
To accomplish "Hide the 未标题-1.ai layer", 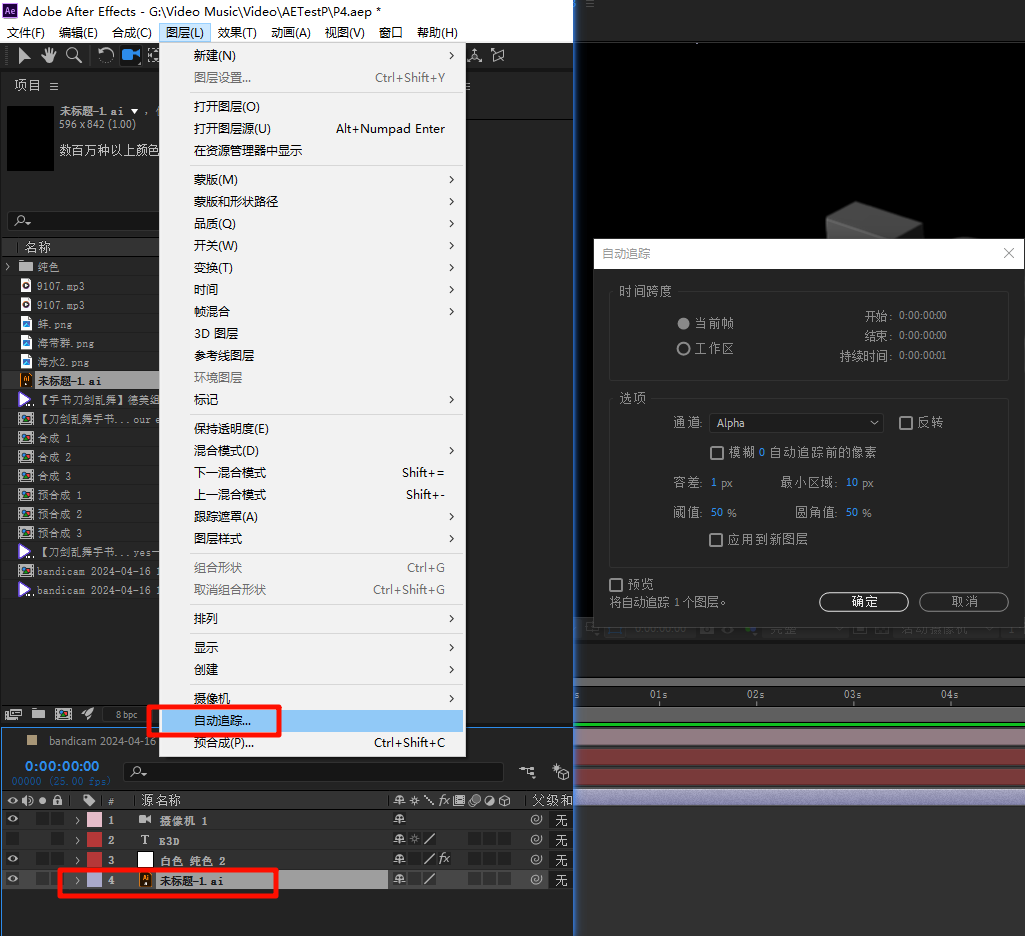I will [12, 879].
